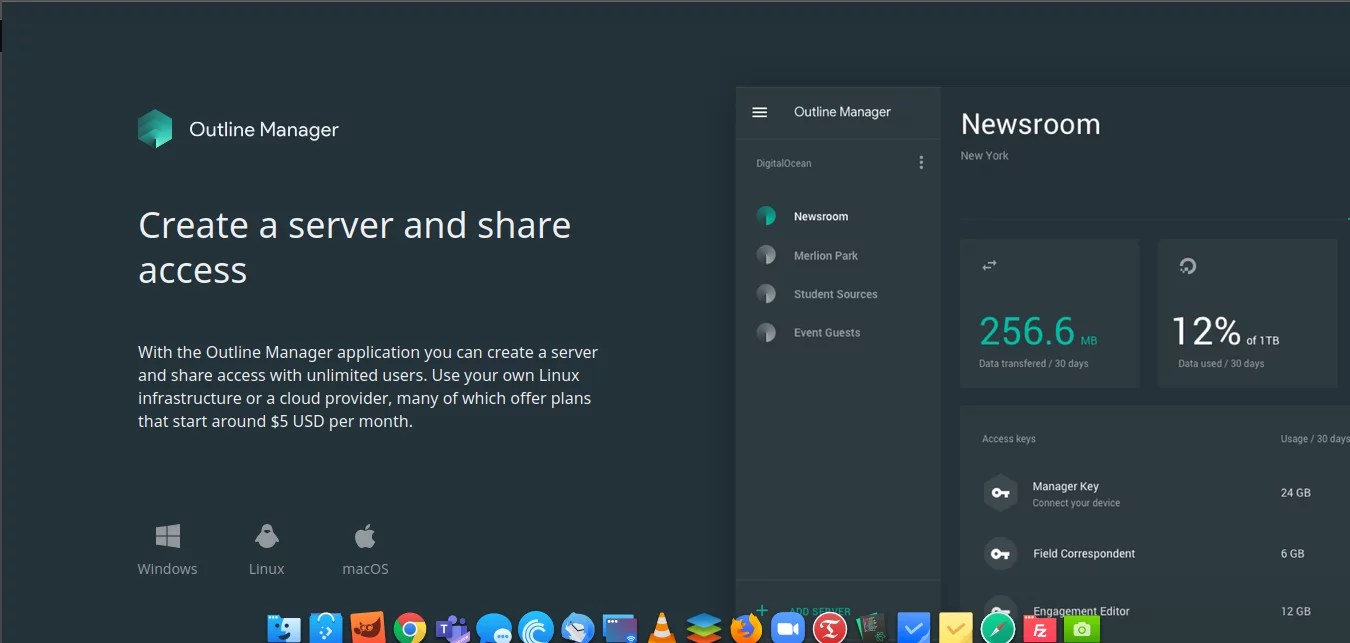Open DigitalOcean three-dot options menu
Screen dimensions: 1350x643
(921, 163)
